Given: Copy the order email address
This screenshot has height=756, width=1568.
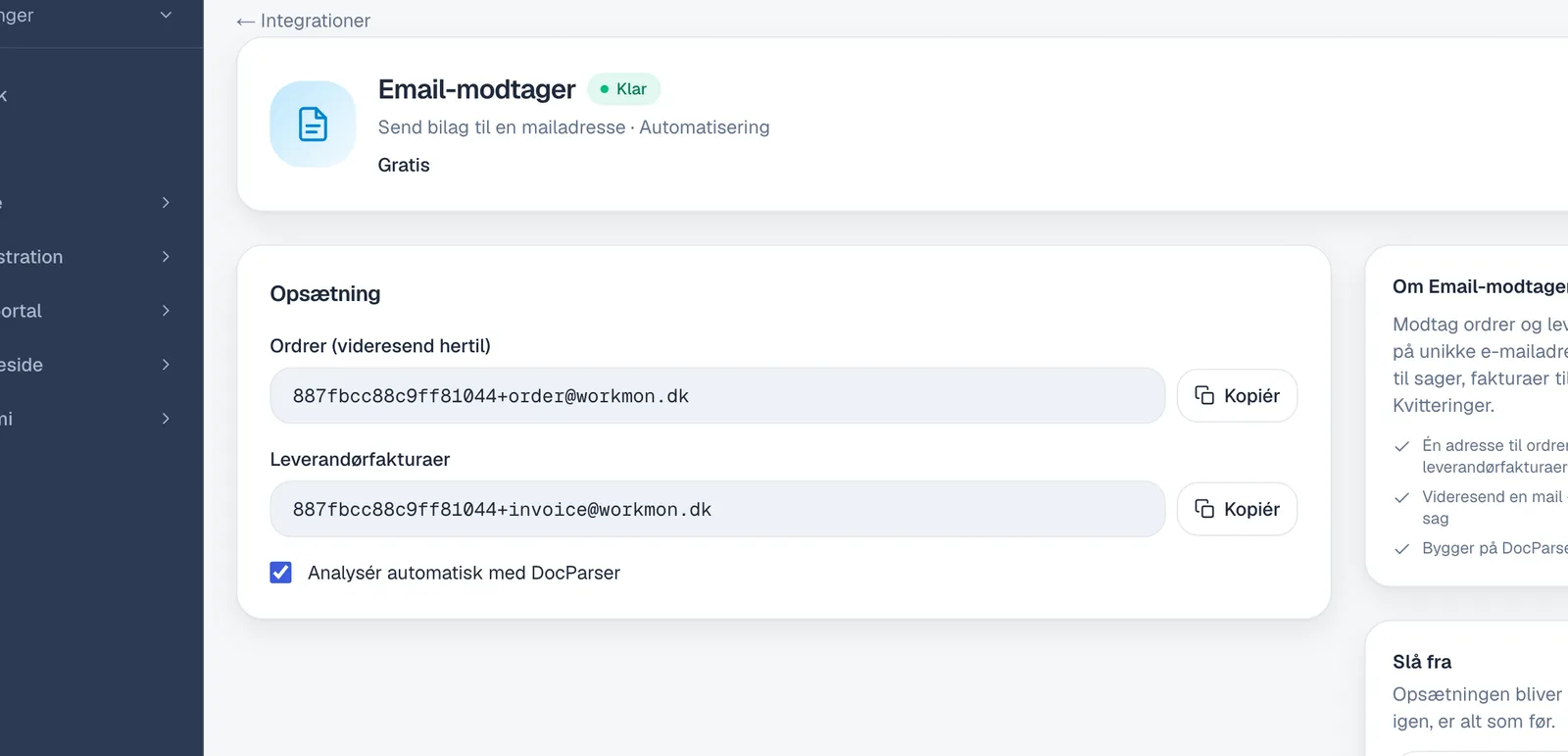Looking at the screenshot, I should (x=1237, y=396).
